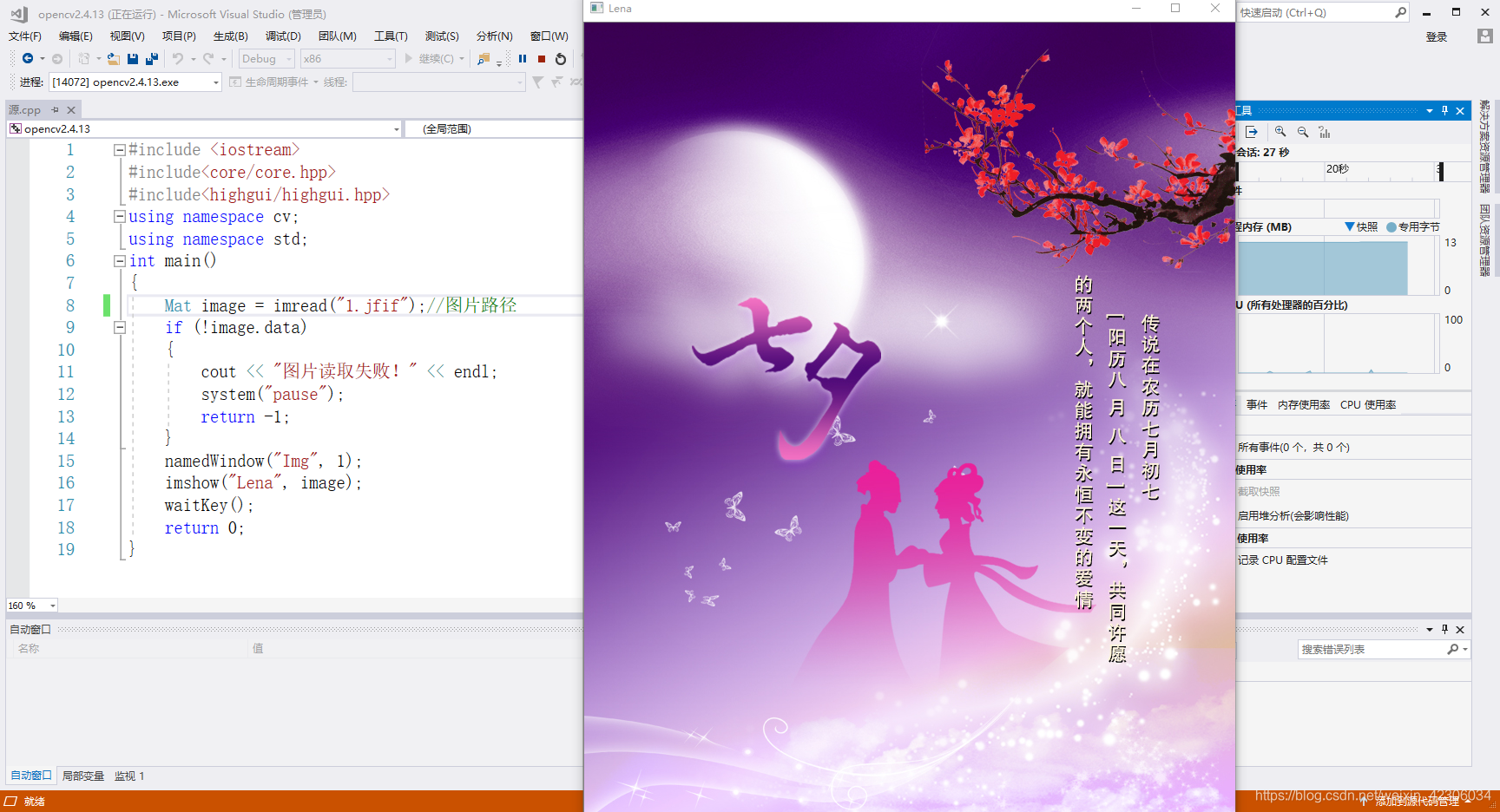Click the quick launch search magnifier
This screenshot has width=1500, height=812.
tap(1400, 12)
